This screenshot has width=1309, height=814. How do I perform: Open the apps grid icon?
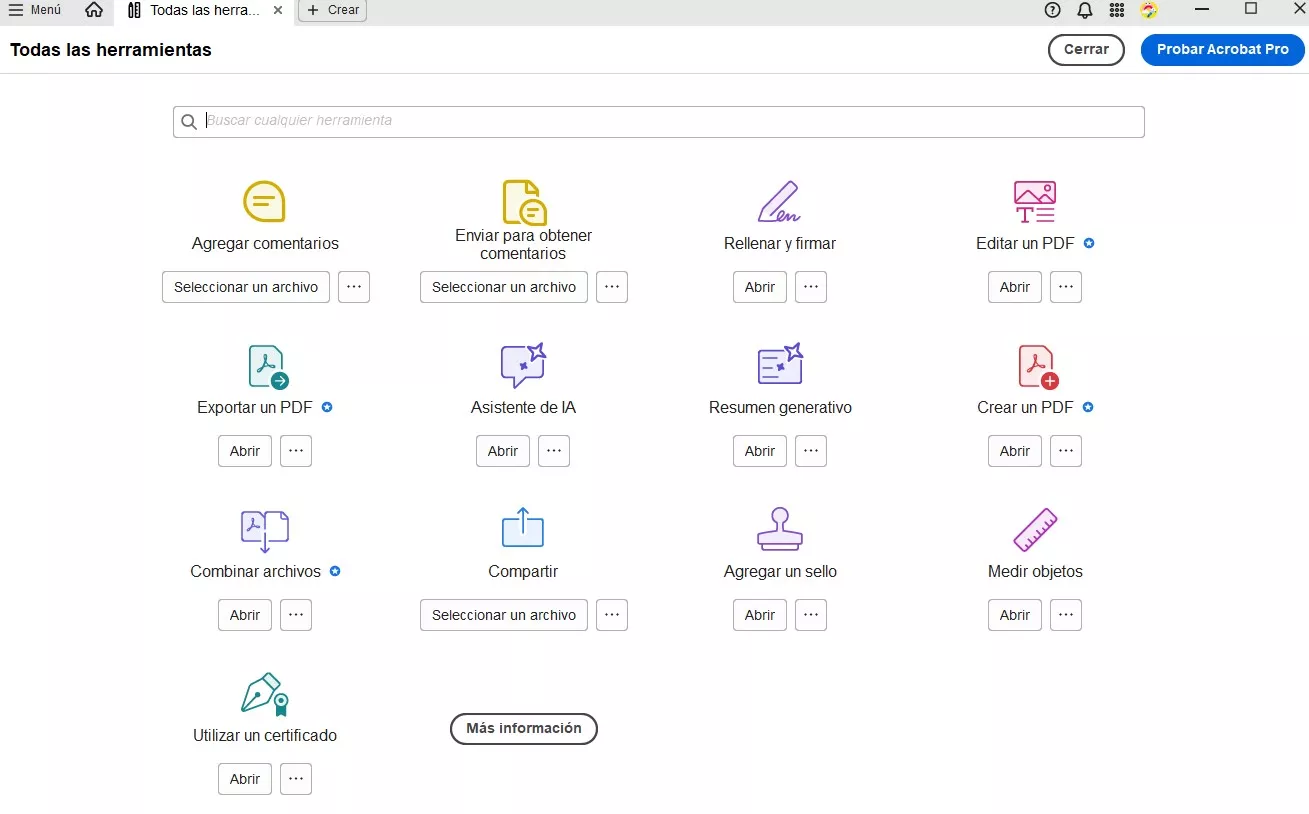[1117, 10]
